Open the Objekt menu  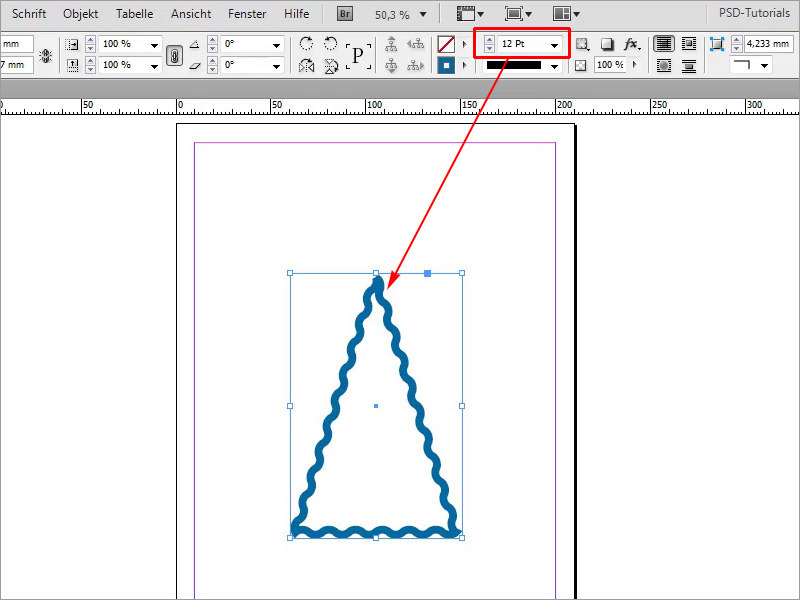[x=80, y=14]
